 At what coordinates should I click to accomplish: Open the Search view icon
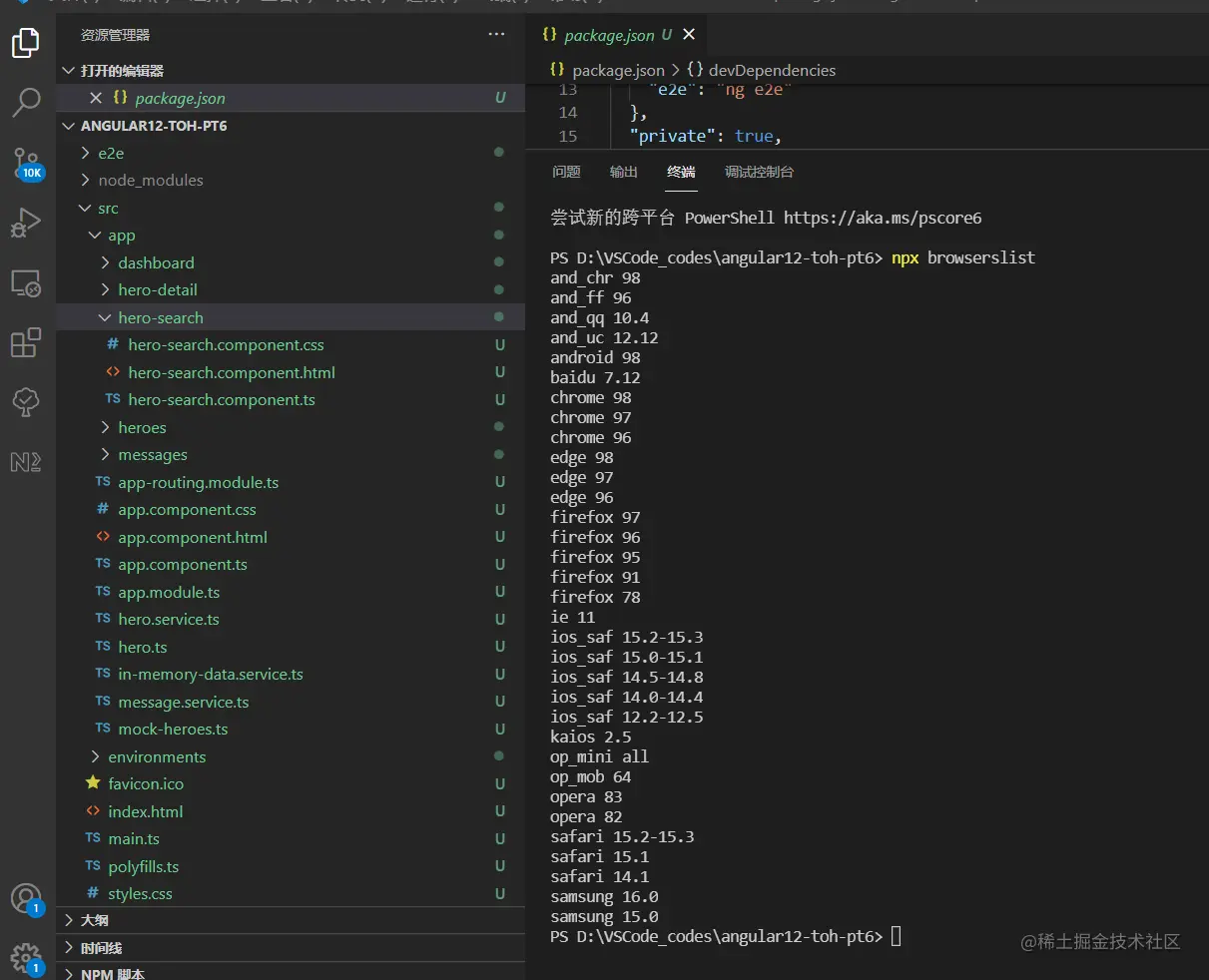coord(26,102)
